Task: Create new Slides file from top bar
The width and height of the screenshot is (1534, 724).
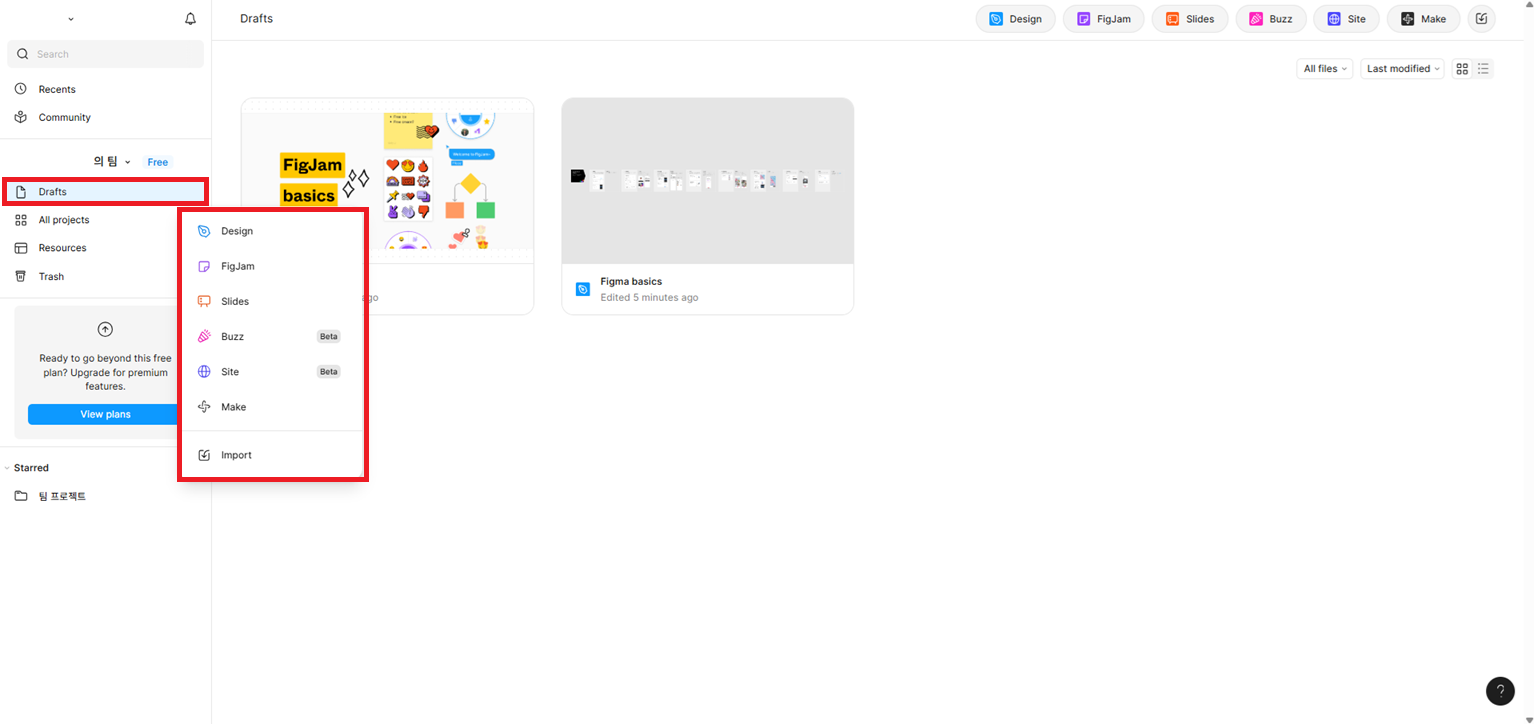Action: (x=1190, y=19)
